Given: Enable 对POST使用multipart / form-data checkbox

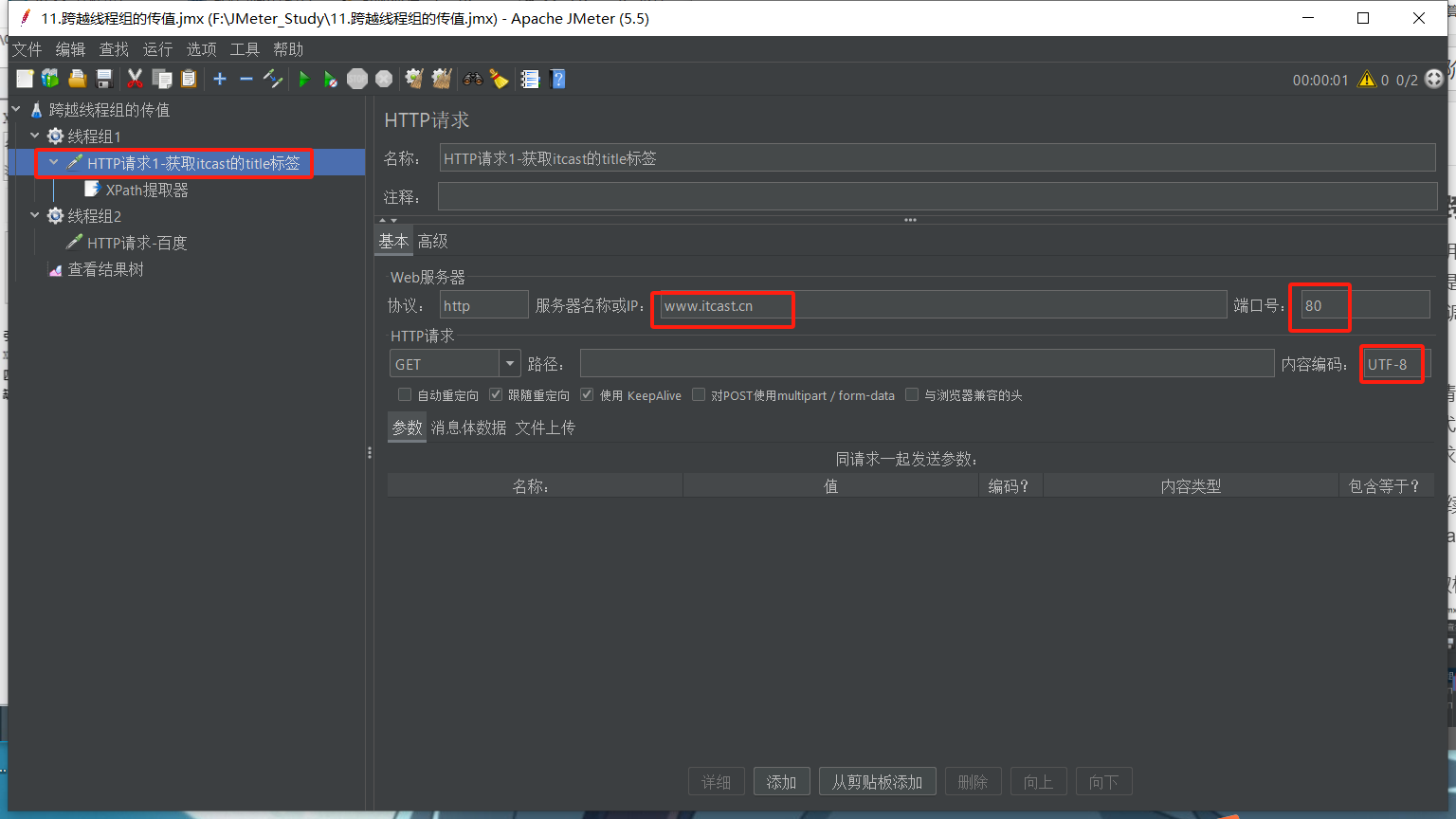Looking at the screenshot, I should (x=699, y=394).
